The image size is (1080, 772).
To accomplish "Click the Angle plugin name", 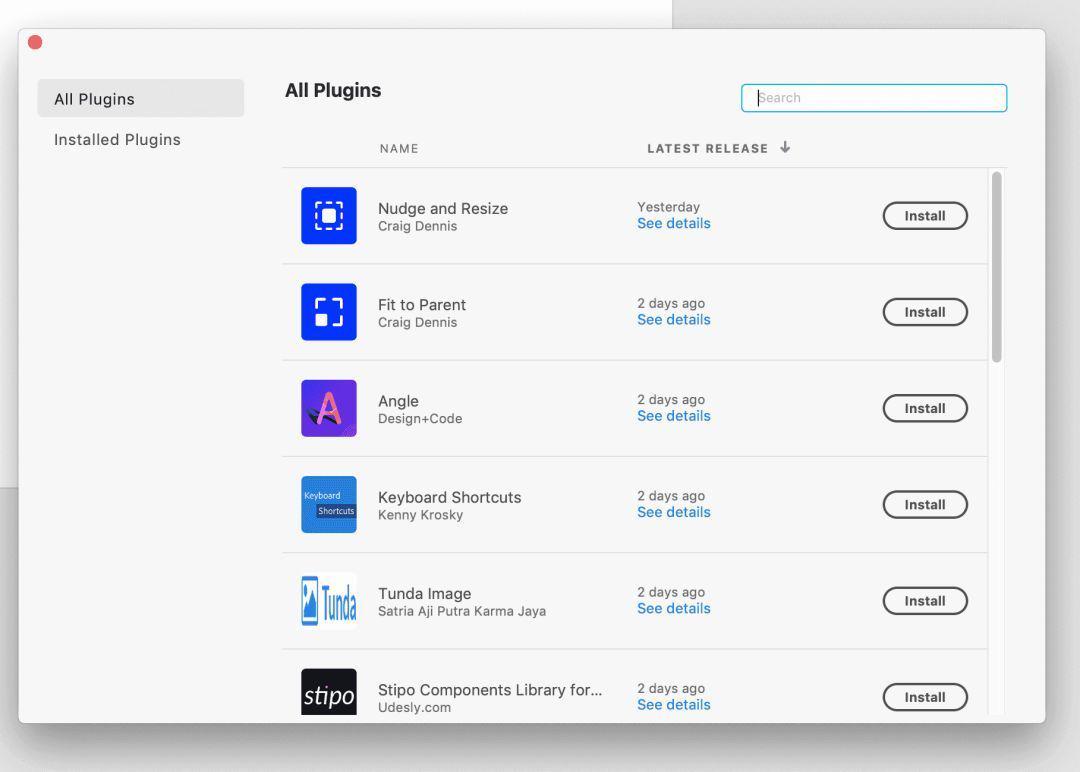I will 398,401.
